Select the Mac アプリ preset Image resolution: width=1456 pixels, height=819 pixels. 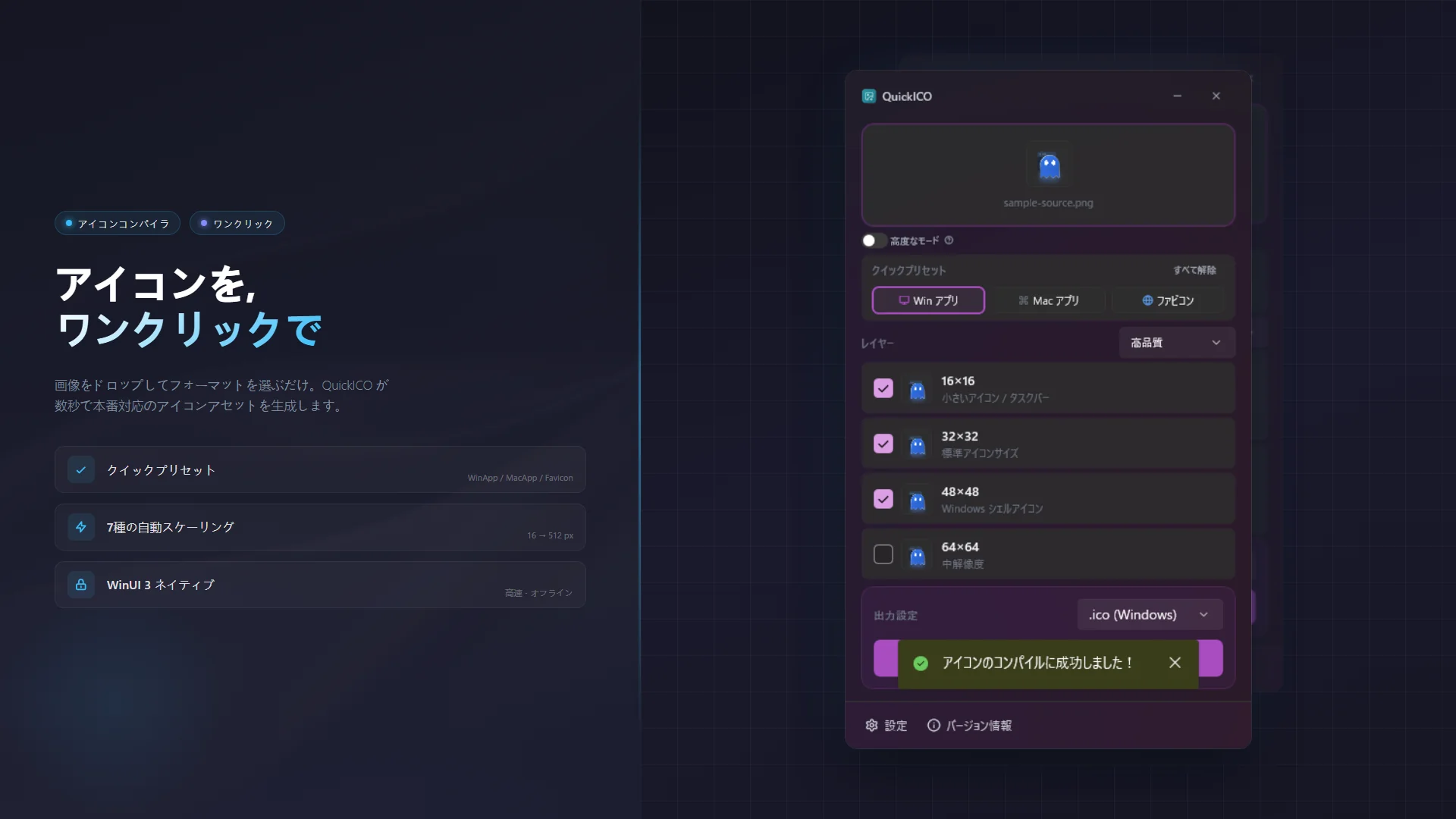tap(1048, 300)
